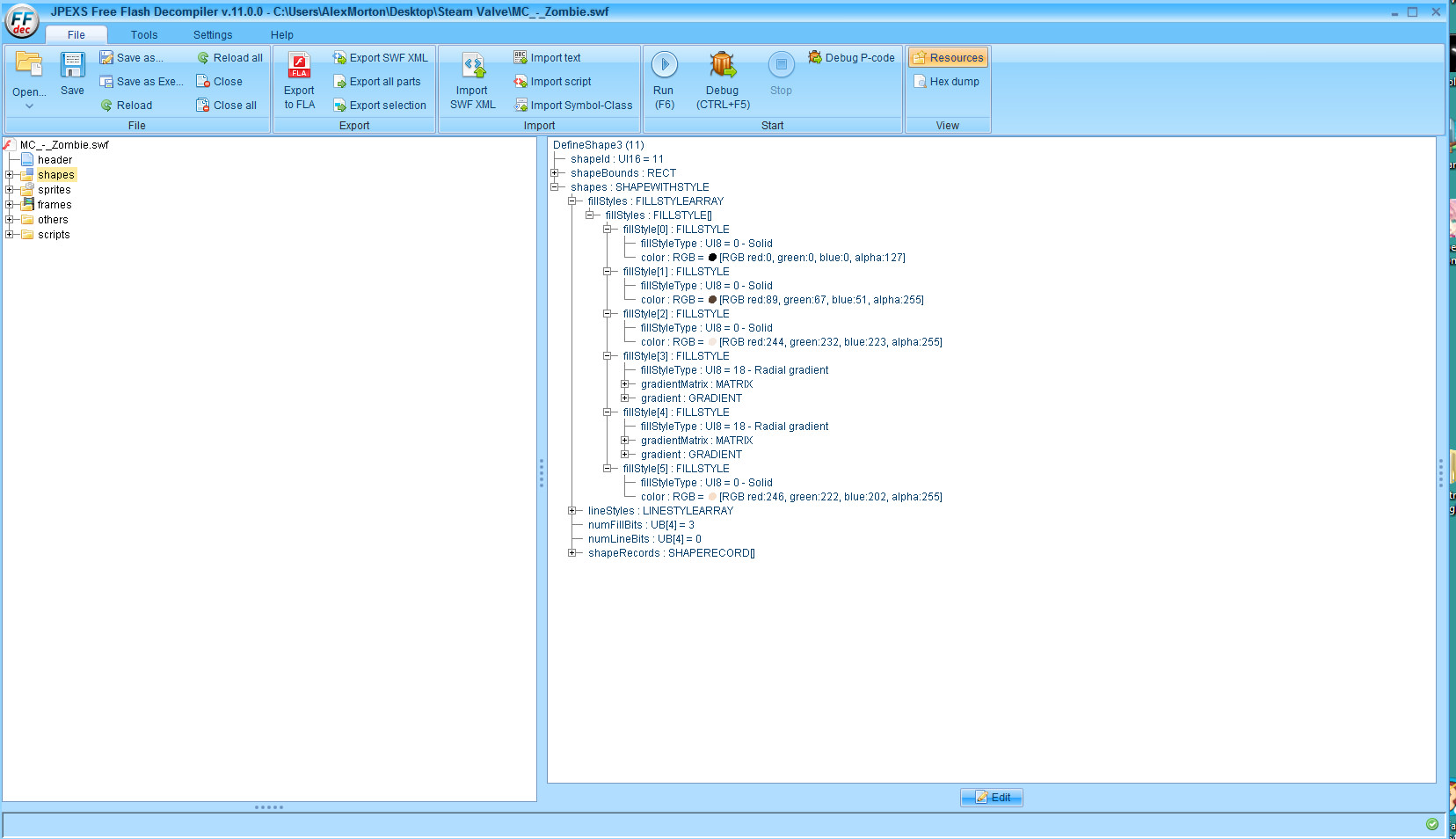
Task: Click the Edit button below tree
Action: (x=991, y=798)
